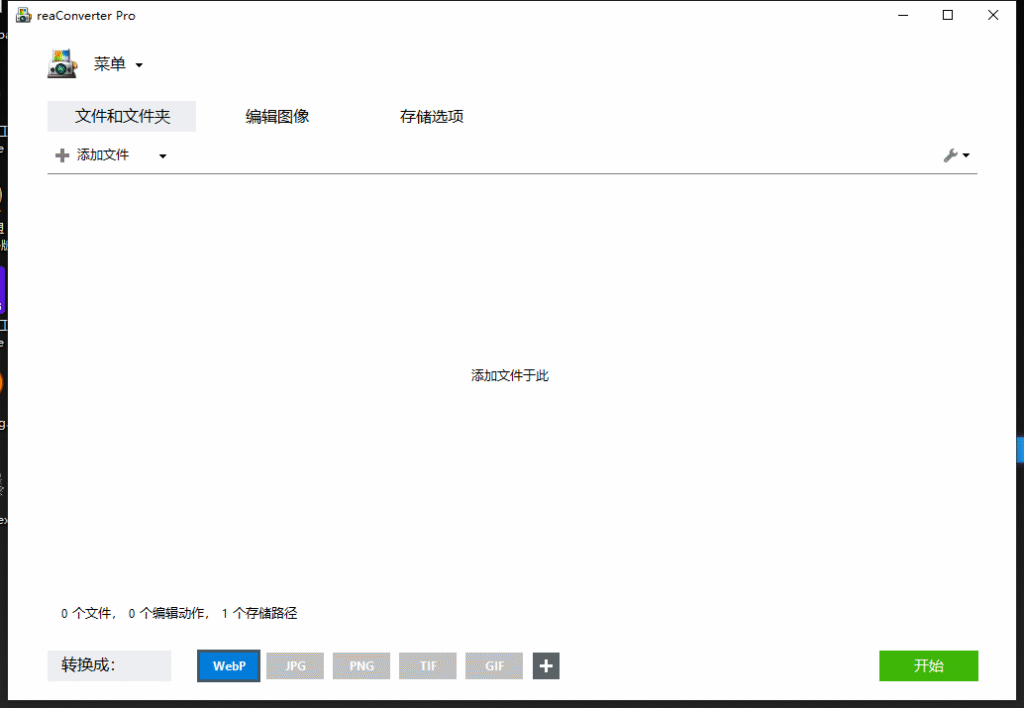Click the reaConverter logo beside 菜单
The width and height of the screenshot is (1024, 708).
click(x=62, y=64)
